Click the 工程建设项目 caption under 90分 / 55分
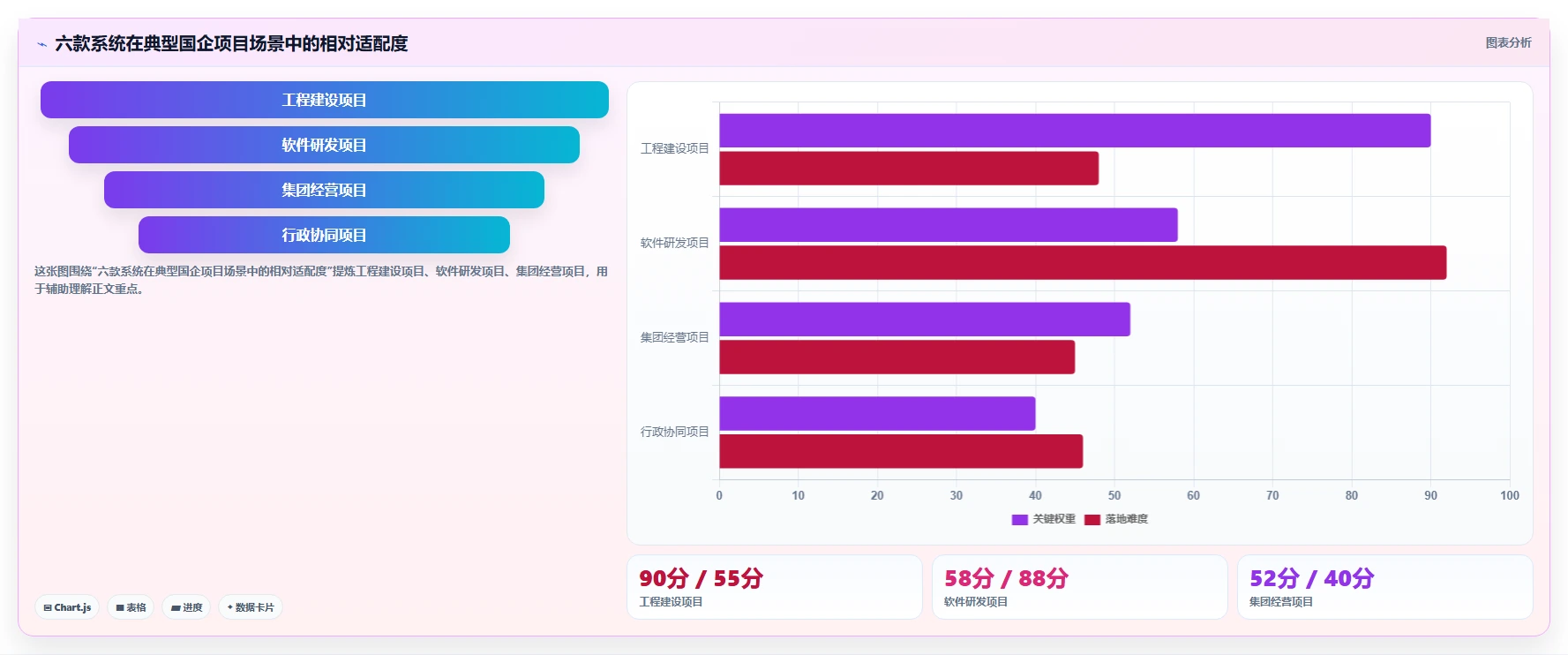This screenshot has height=655, width=1568. pos(671,602)
